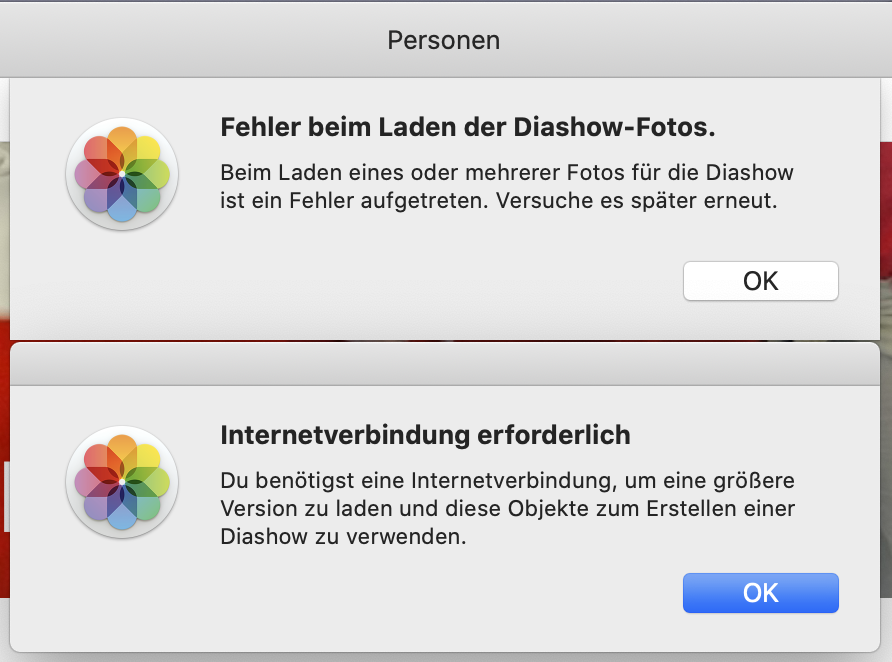The height and width of the screenshot is (662, 892).
Task: Click the heading "Fehler beim Laden der Diashow-Fotos."
Action: pyautogui.click(x=468, y=128)
